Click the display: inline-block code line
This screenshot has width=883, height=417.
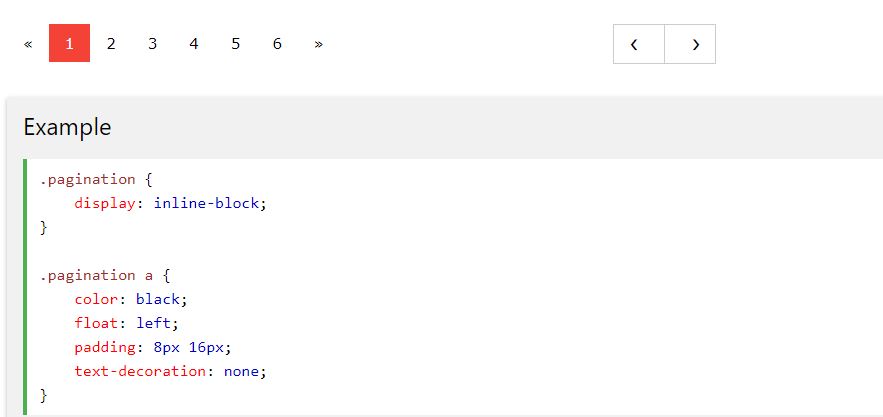click(x=170, y=203)
